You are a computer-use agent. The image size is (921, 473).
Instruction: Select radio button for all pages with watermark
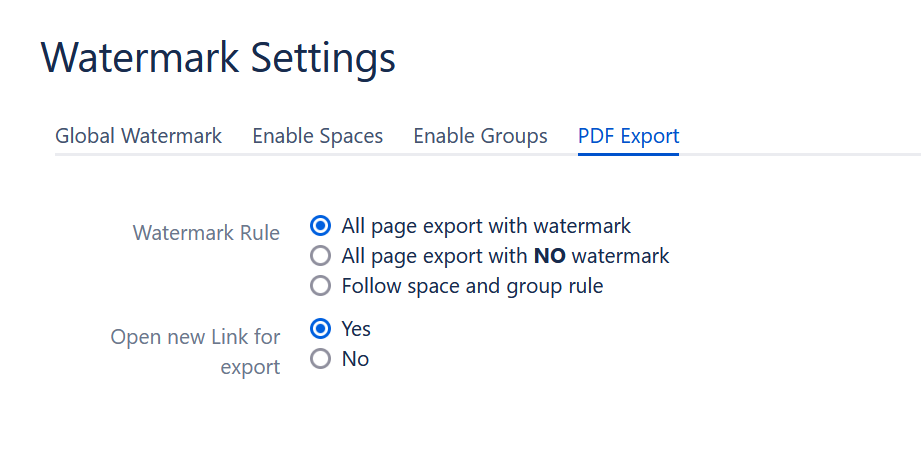tap(321, 226)
